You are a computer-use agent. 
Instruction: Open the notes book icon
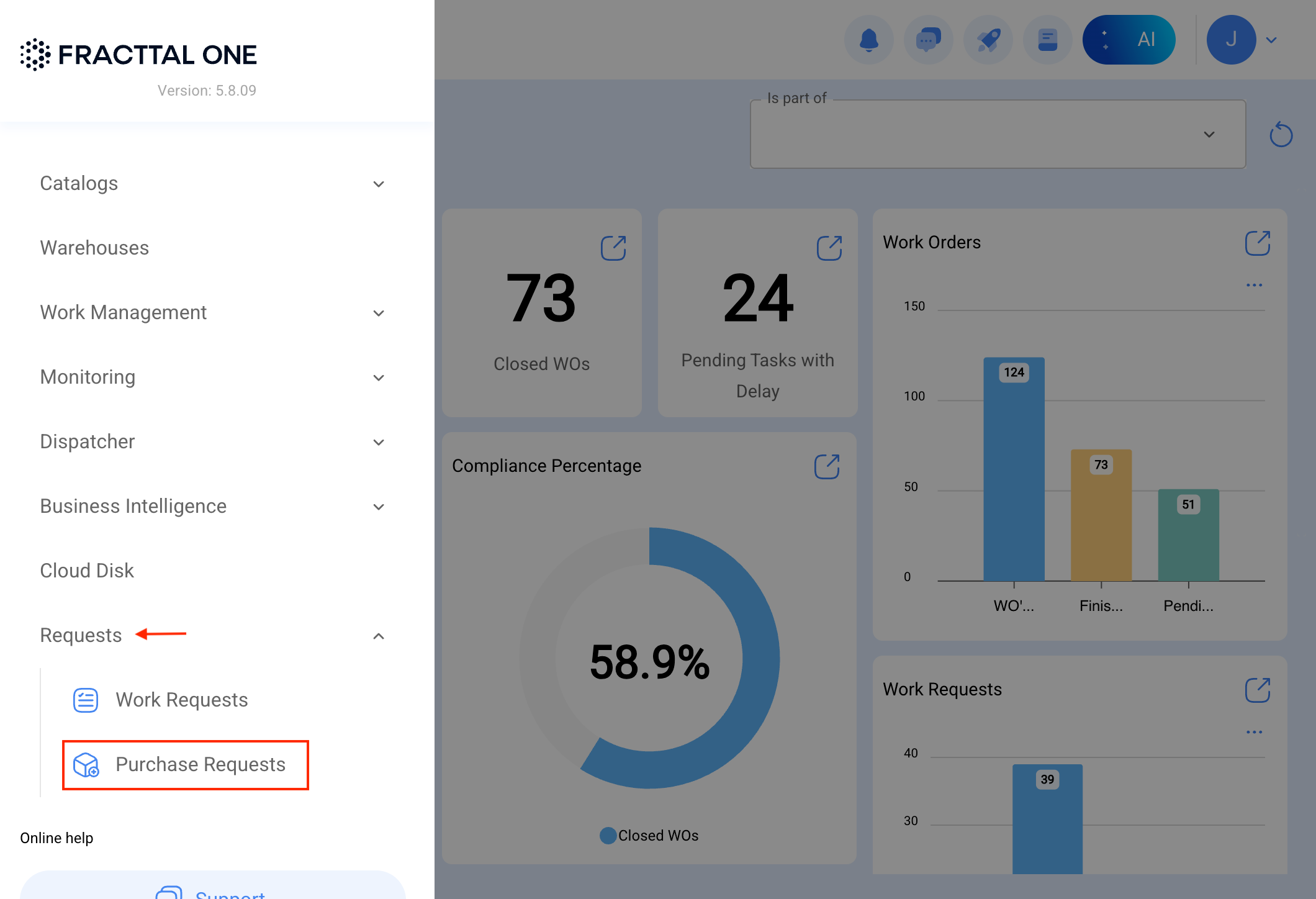click(x=1048, y=40)
